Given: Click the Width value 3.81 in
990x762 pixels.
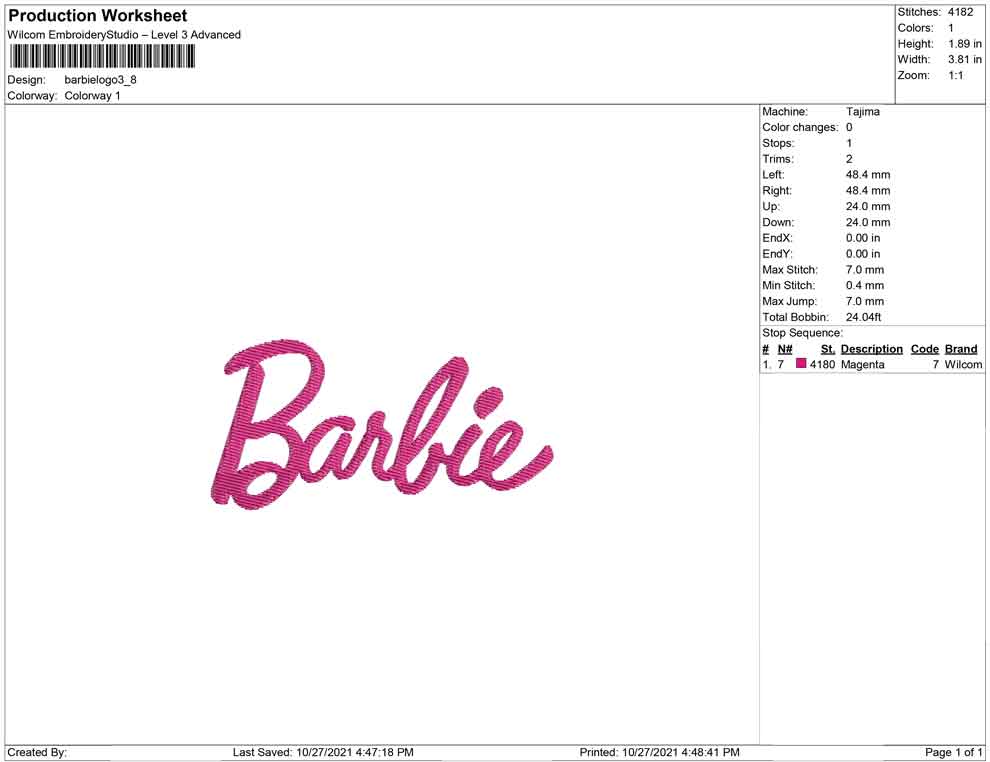Looking at the screenshot, I should 965,59.
